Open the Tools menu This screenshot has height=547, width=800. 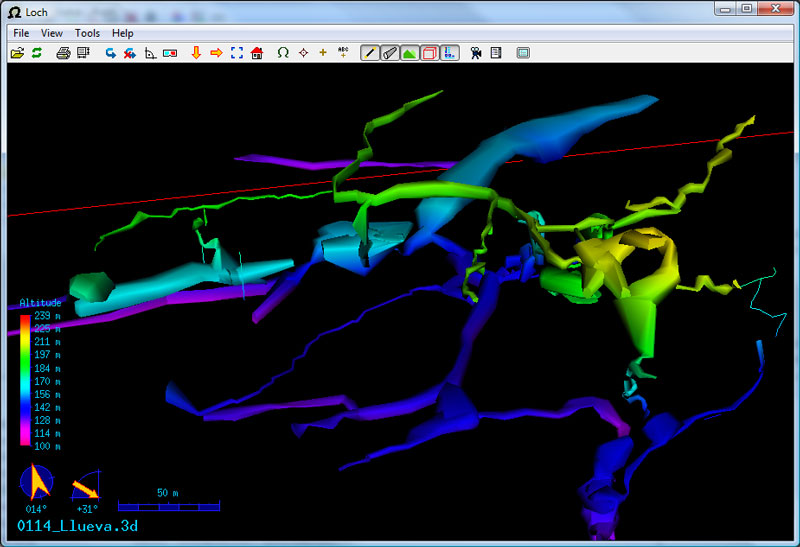point(87,33)
